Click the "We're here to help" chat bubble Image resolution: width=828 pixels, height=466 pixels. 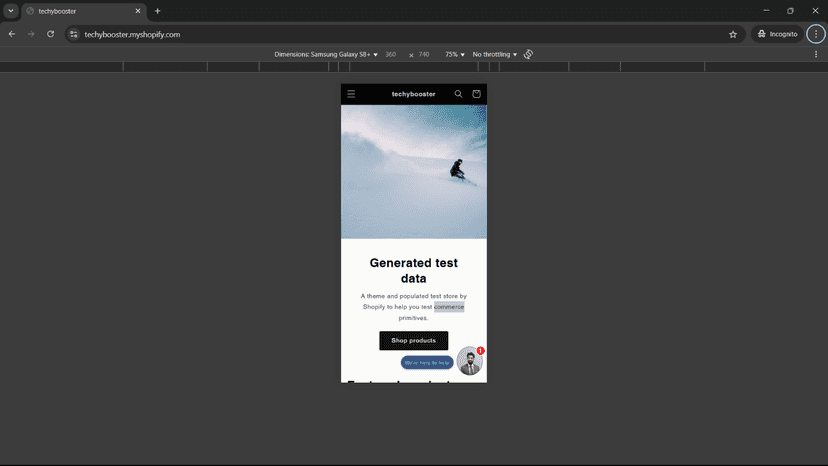pyautogui.click(x=427, y=363)
